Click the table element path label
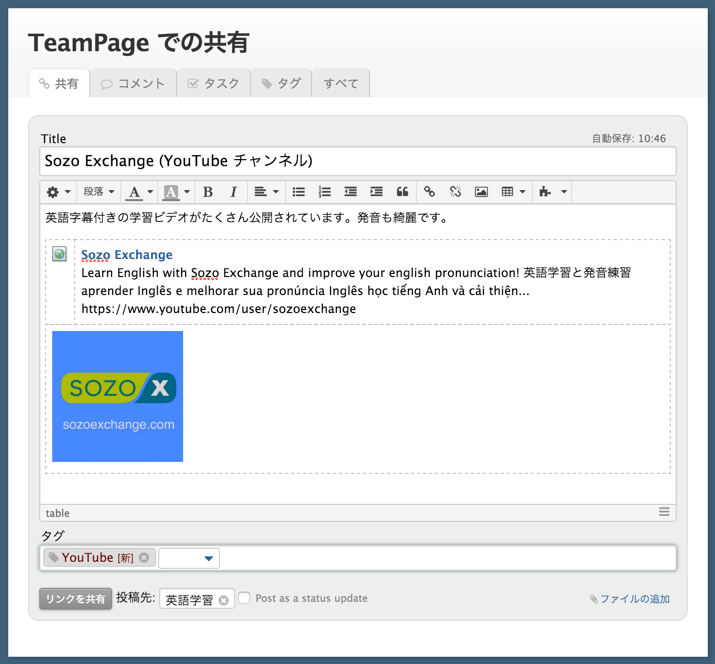This screenshot has width=715, height=664. pos(57,513)
